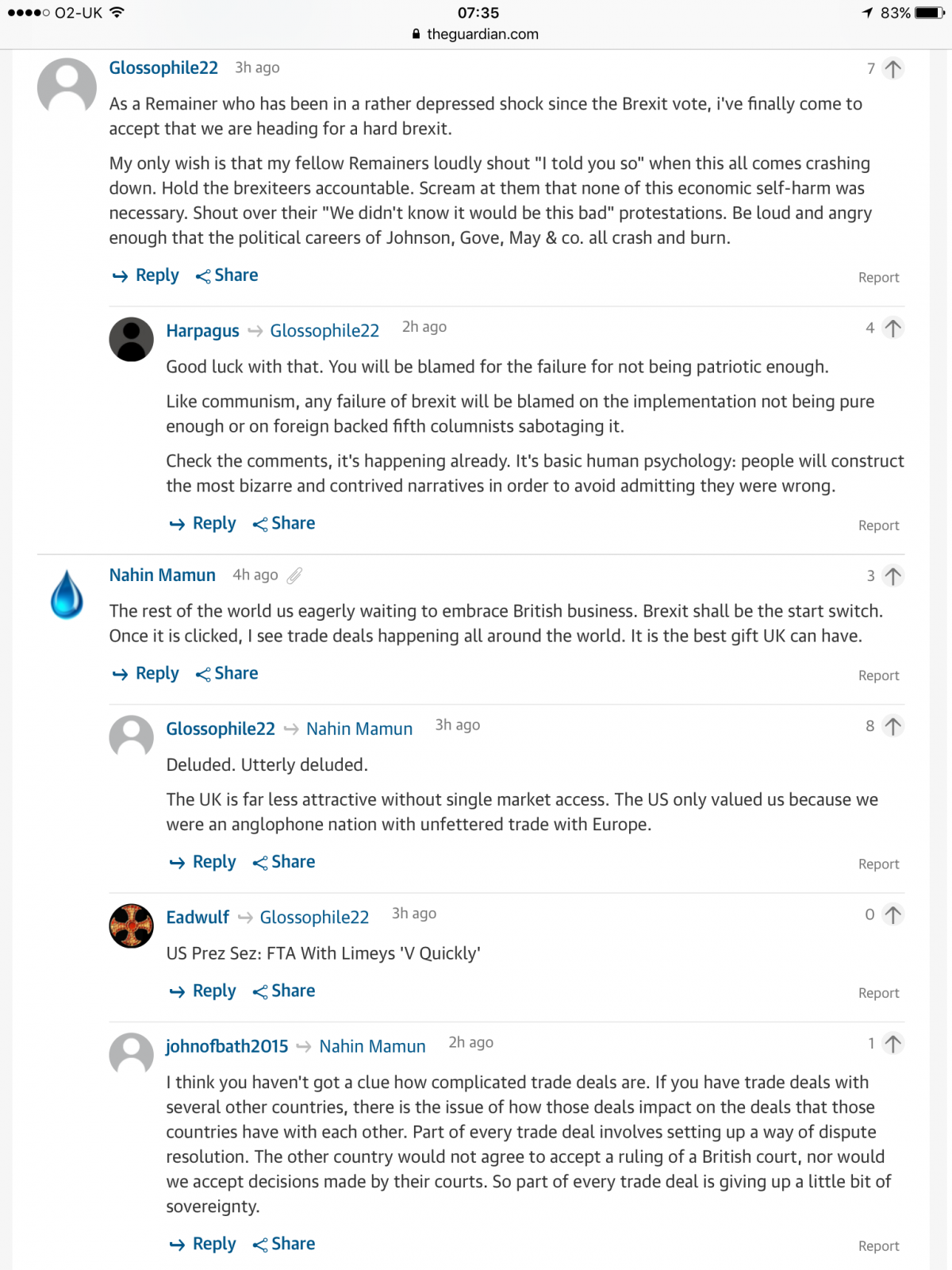Image resolution: width=952 pixels, height=1270 pixels.
Task: Tap the theguardian.com address bar
Action: [476, 34]
